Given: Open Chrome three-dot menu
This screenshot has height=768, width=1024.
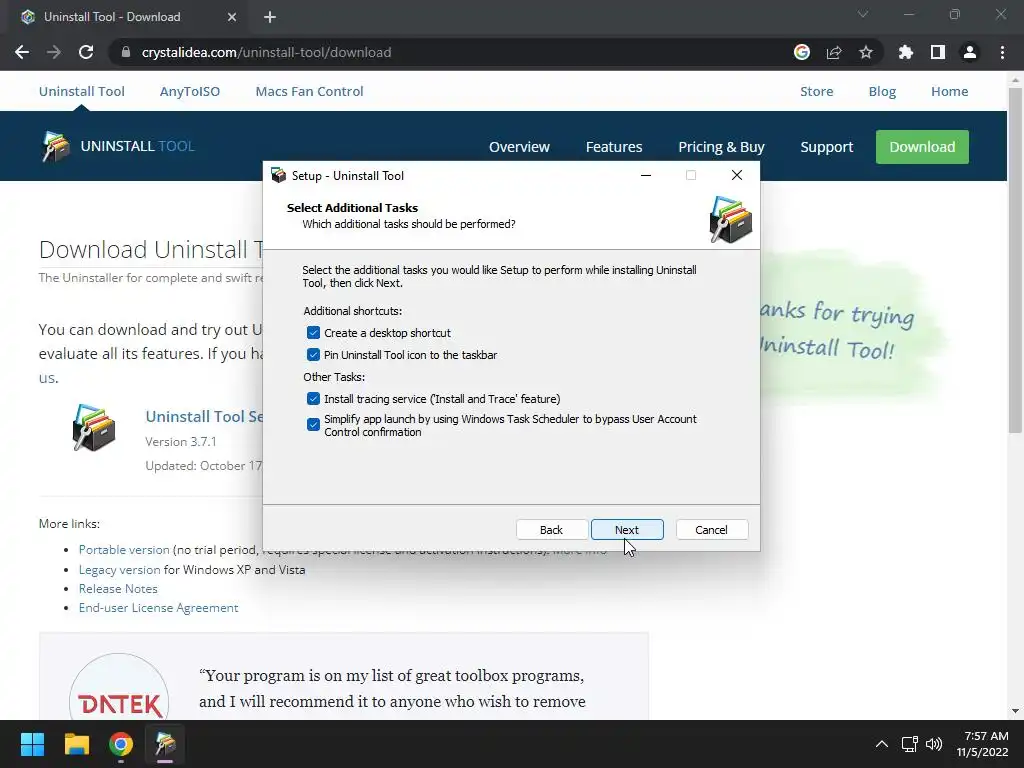Looking at the screenshot, I should click(x=1002, y=52).
